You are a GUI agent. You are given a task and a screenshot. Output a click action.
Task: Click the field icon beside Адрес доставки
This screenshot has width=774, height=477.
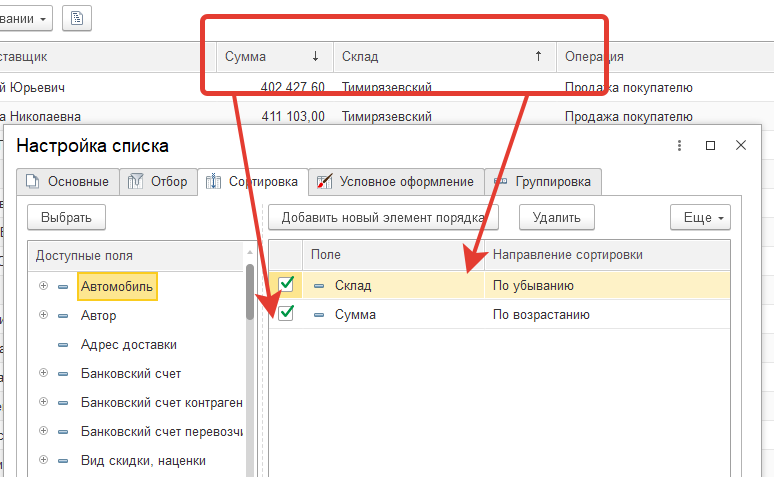63,345
